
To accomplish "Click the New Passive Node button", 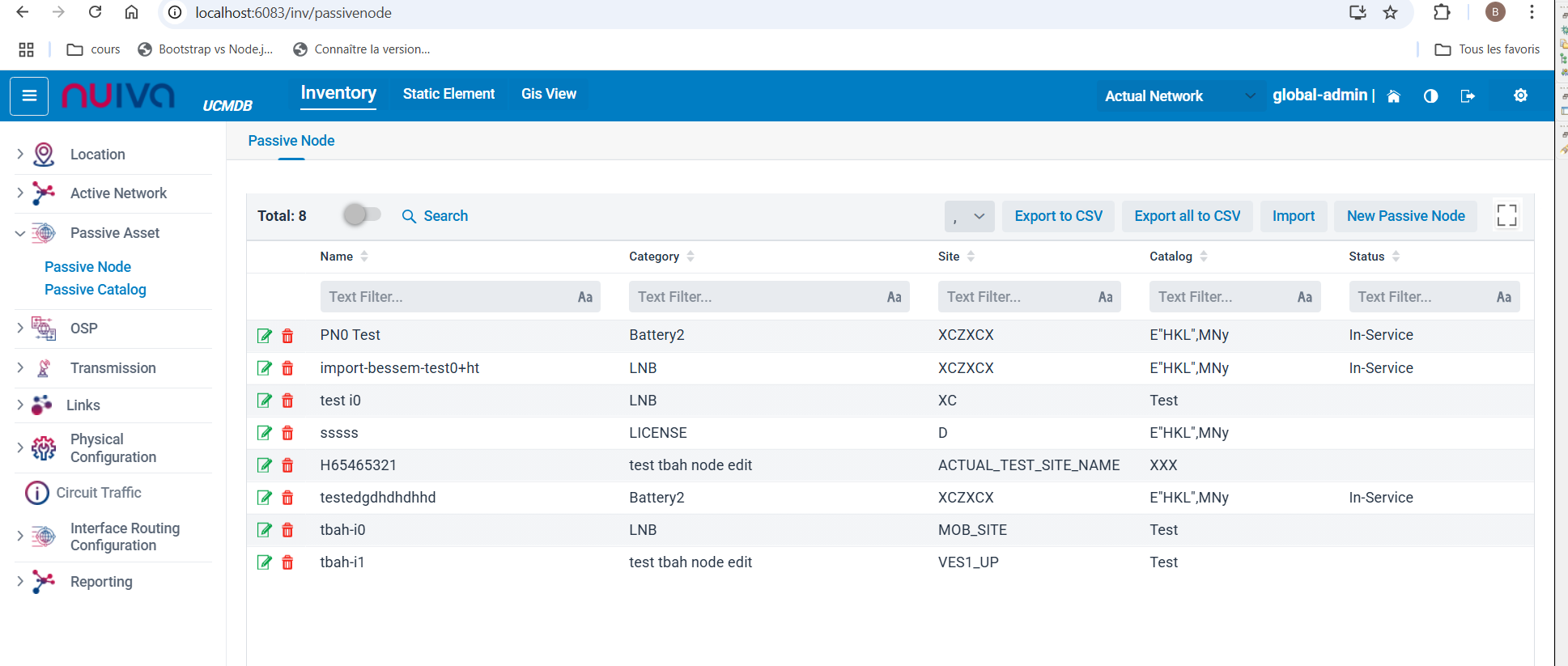I will pyautogui.click(x=1405, y=216).
